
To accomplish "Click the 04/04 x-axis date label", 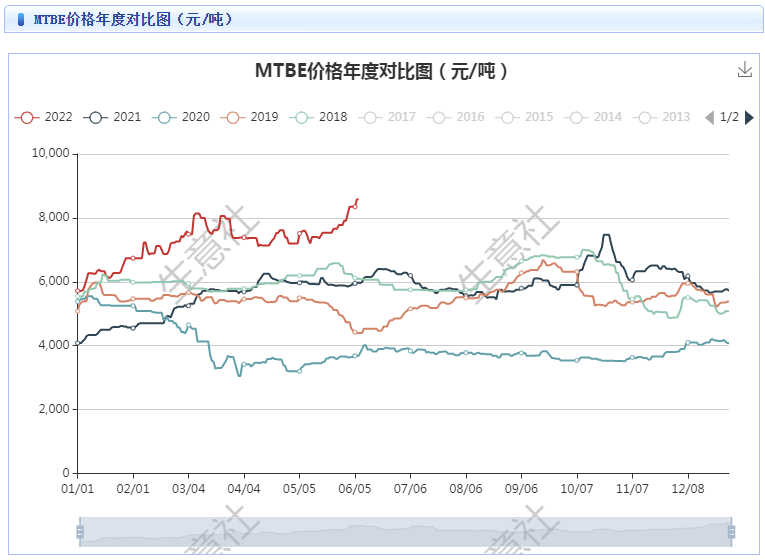I will tap(244, 489).
